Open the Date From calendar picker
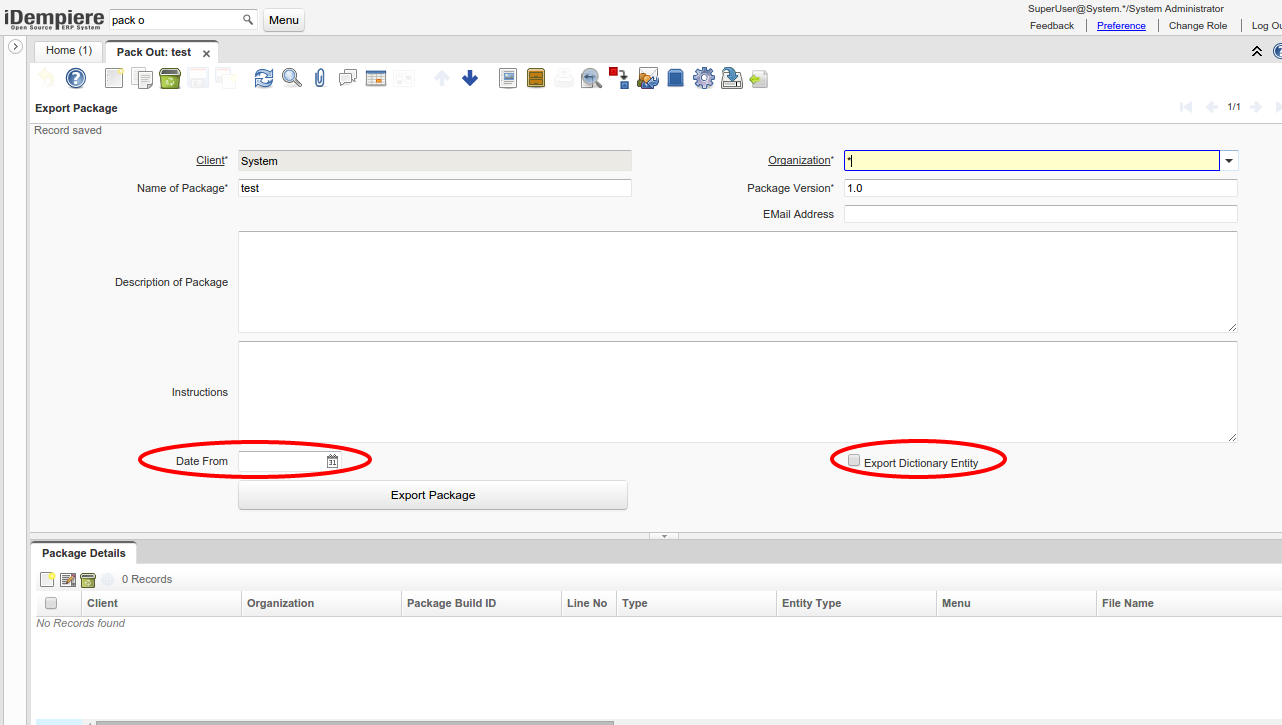Viewport: 1282px width, 725px height. [332, 461]
